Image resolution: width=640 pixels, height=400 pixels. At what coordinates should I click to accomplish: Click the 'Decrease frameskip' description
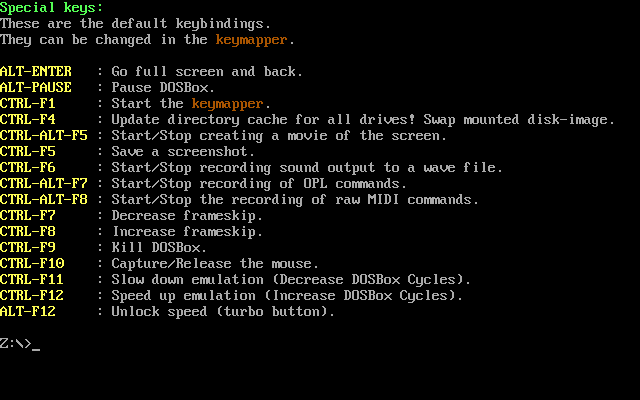[x=187, y=216]
